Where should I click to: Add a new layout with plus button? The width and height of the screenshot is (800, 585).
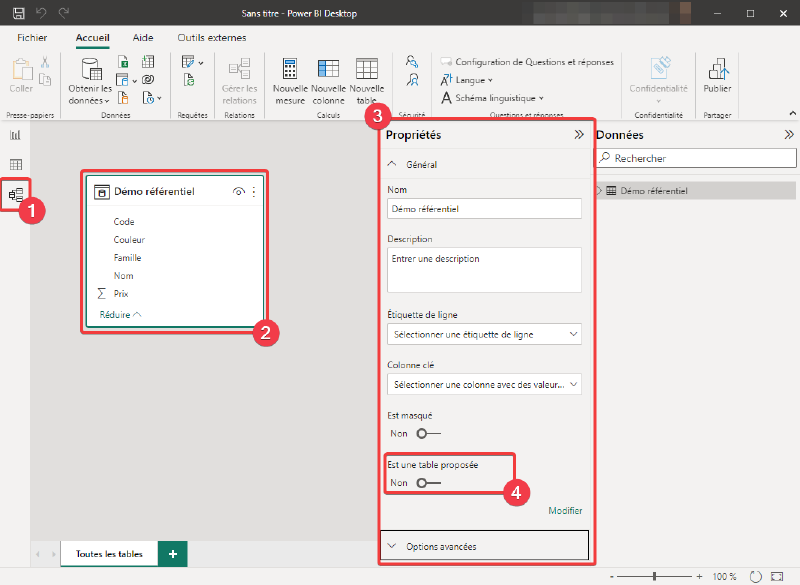pos(173,554)
